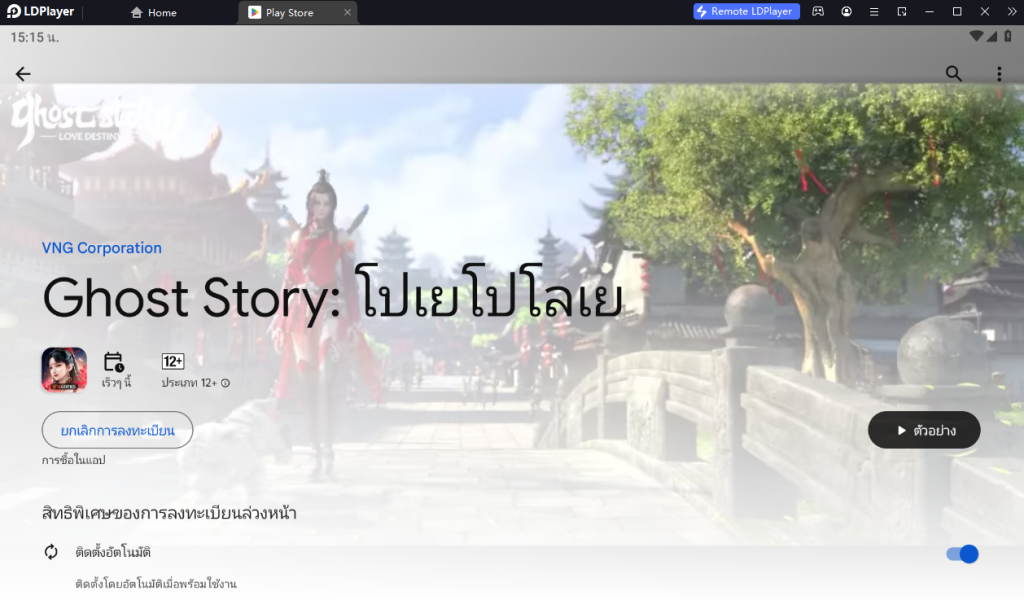Close the Play Store tab

347,12
